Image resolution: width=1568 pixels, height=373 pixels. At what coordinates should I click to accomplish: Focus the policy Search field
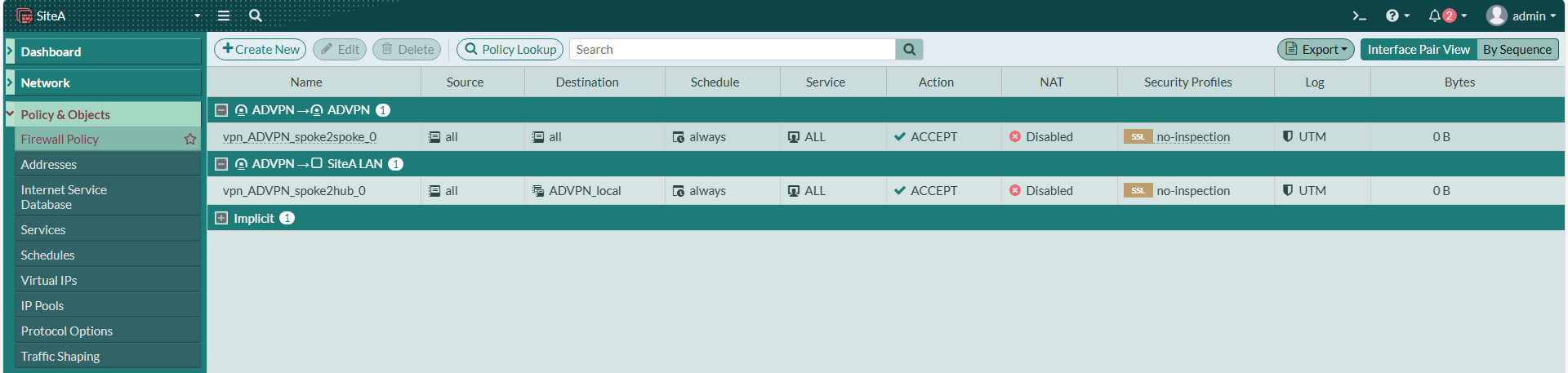click(x=733, y=50)
